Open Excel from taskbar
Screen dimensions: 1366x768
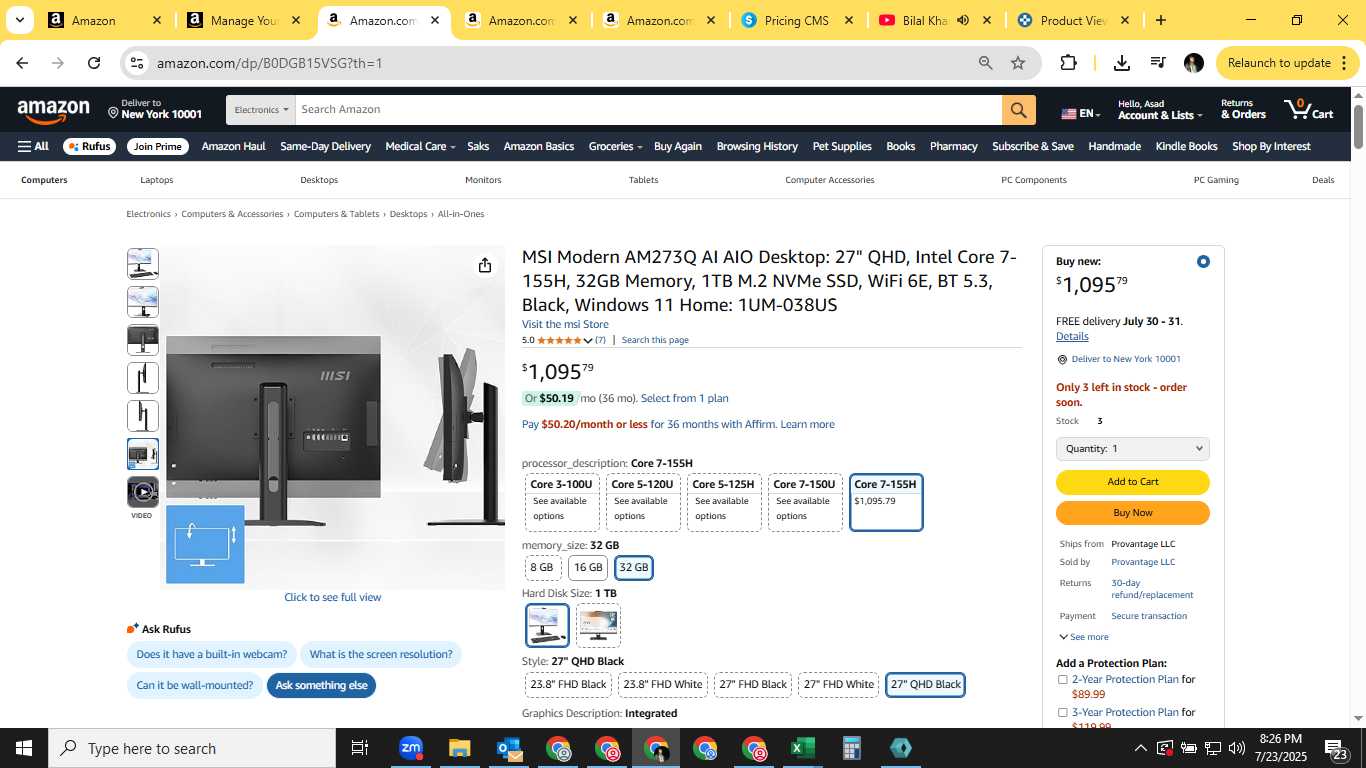click(802, 748)
